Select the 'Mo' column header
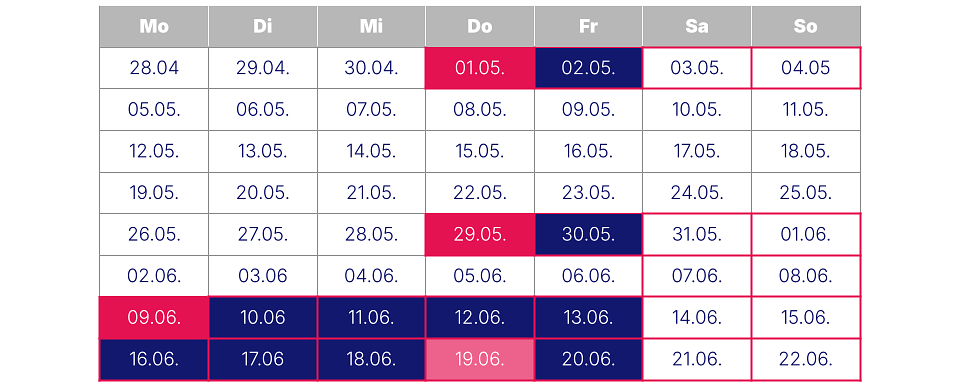 point(154,26)
